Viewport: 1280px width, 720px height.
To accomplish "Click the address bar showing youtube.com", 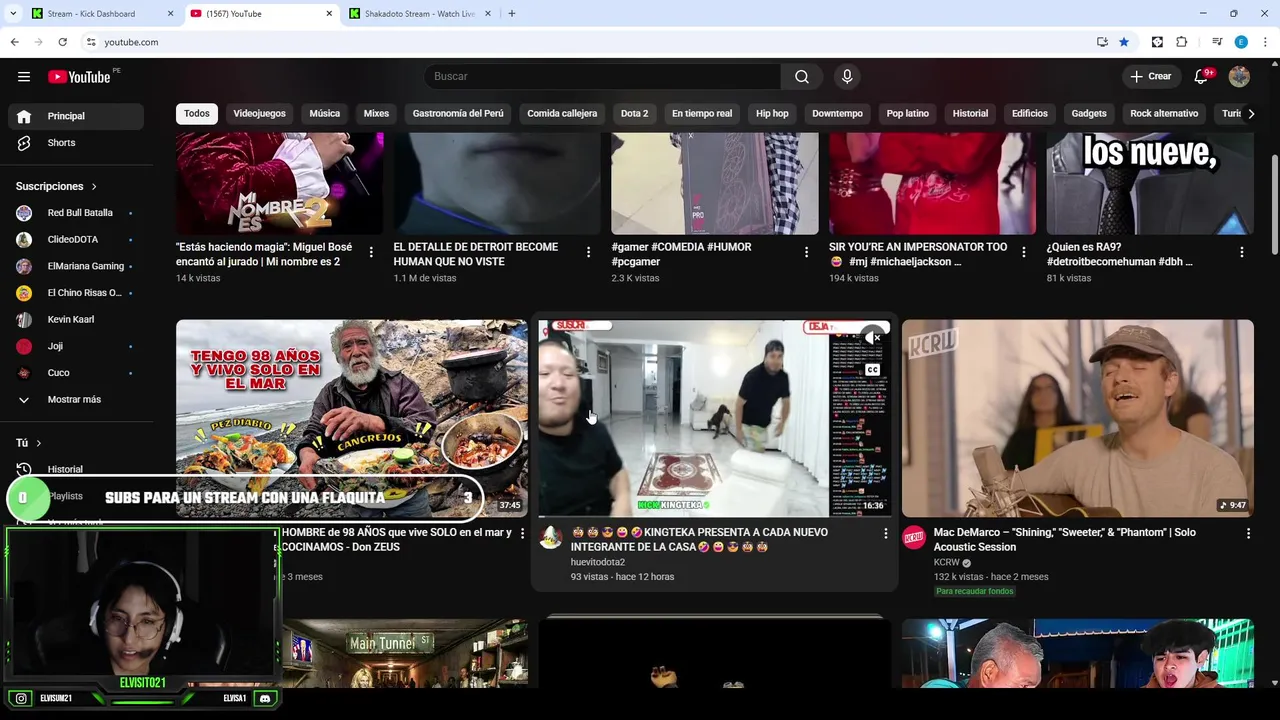I will coord(590,42).
